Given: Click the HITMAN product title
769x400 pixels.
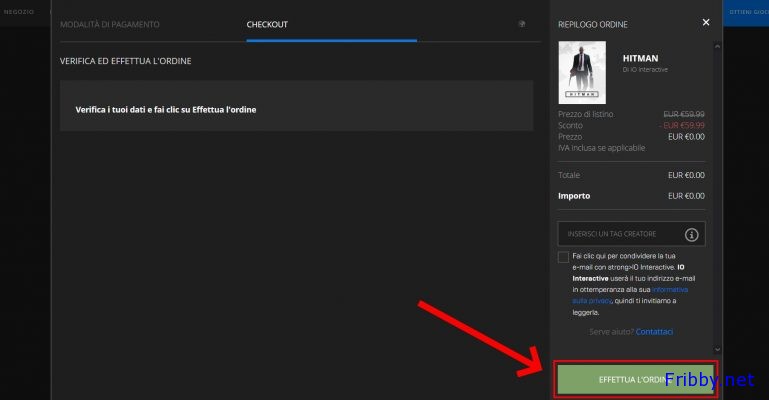Looking at the screenshot, I should pos(639,57).
